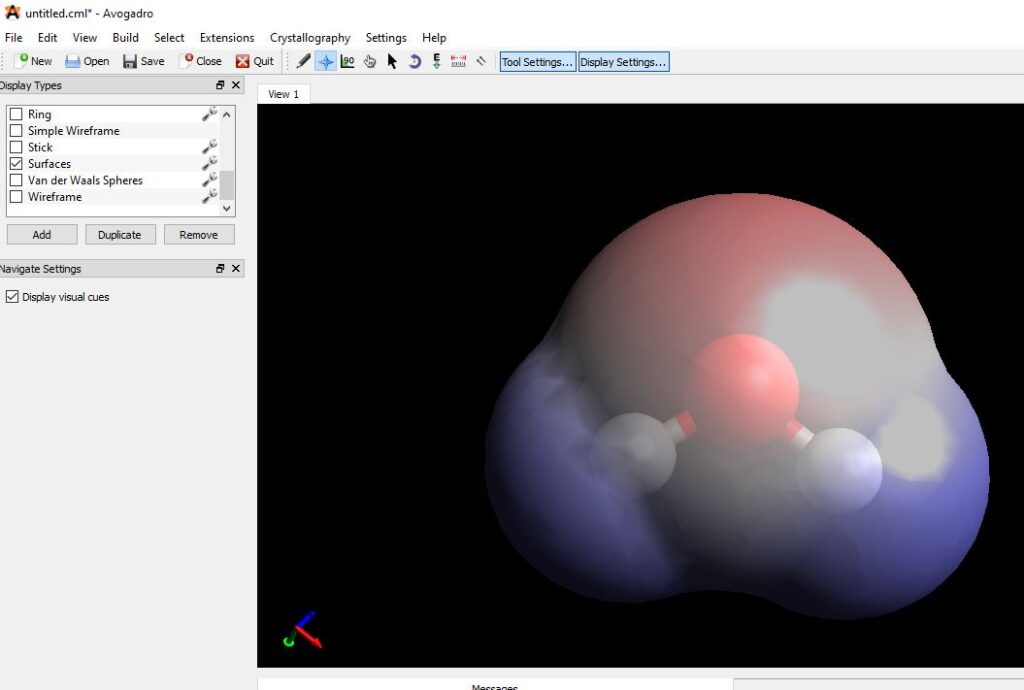Select the Auto Rotate tool

point(414,61)
